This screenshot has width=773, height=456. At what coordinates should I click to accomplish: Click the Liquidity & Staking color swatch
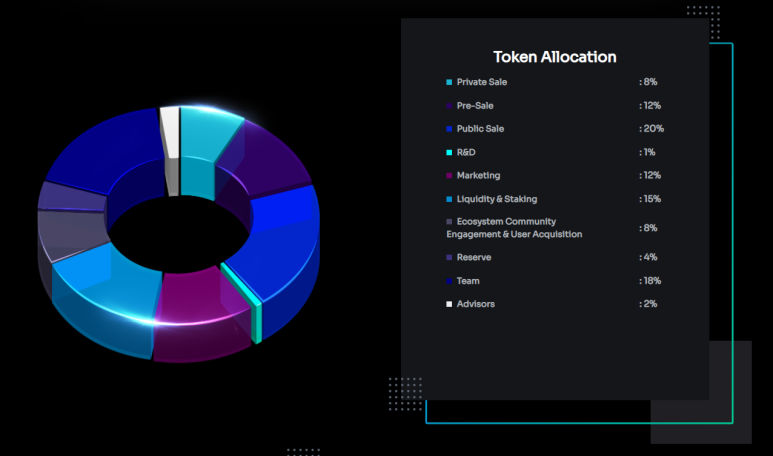pyautogui.click(x=449, y=199)
